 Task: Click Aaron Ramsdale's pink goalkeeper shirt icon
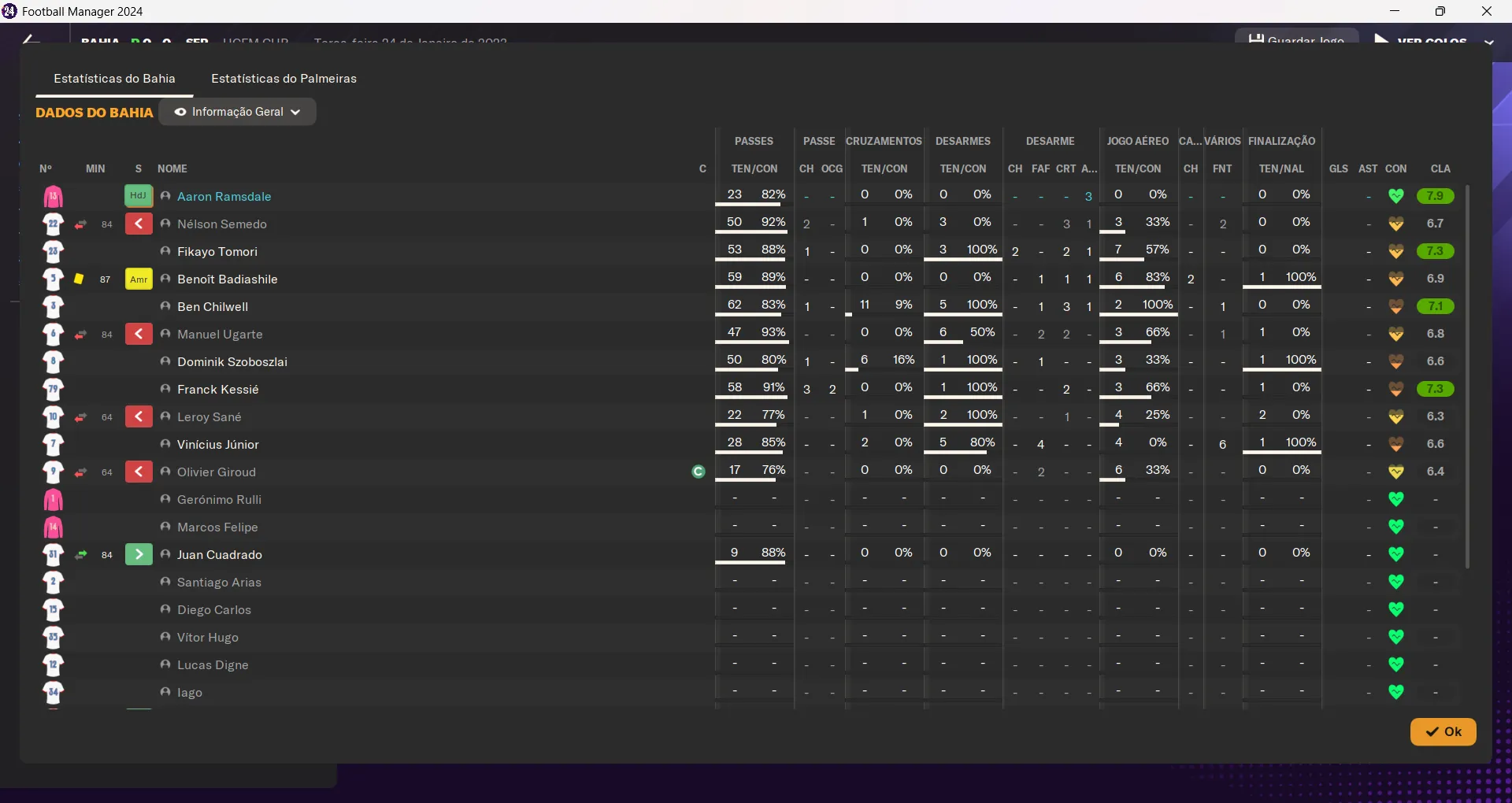coord(53,196)
